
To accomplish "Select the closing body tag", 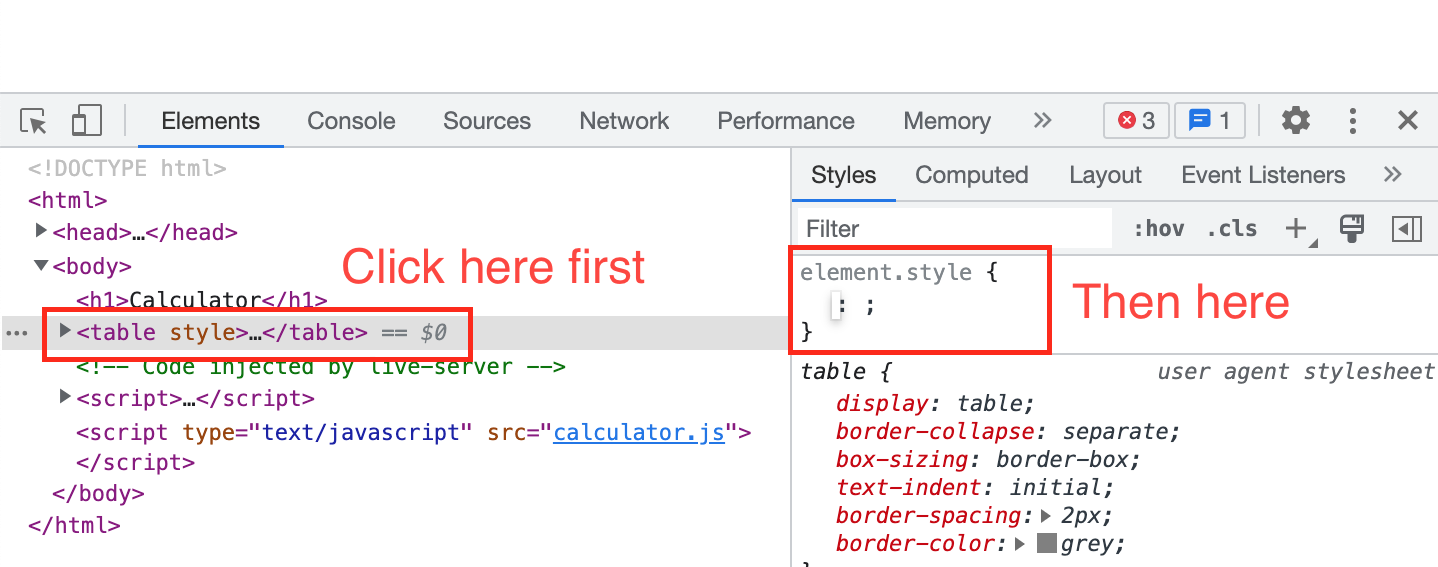I will pyautogui.click(x=98, y=493).
